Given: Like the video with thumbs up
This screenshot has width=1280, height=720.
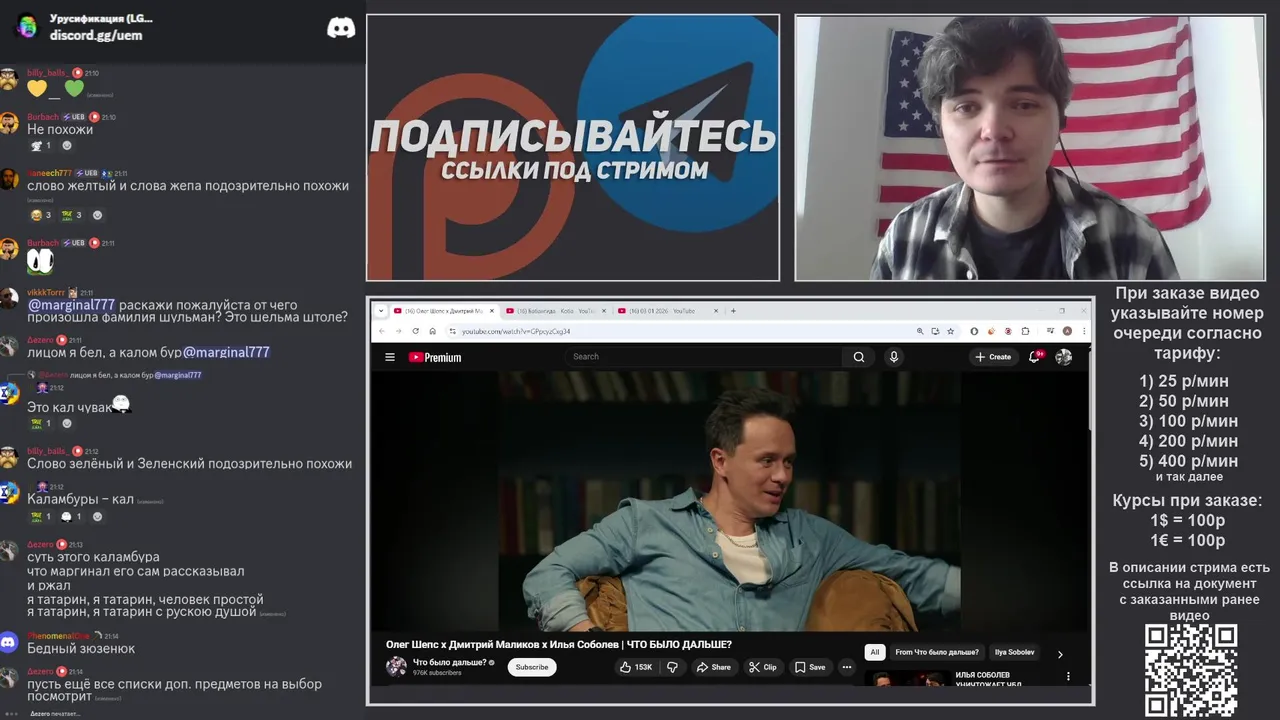Looking at the screenshot, I should pyautogui.click(x=635, y=667).
